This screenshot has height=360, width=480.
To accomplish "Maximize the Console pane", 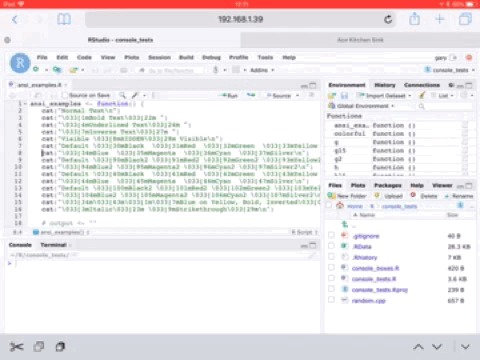I will click(x=313, y=245).
